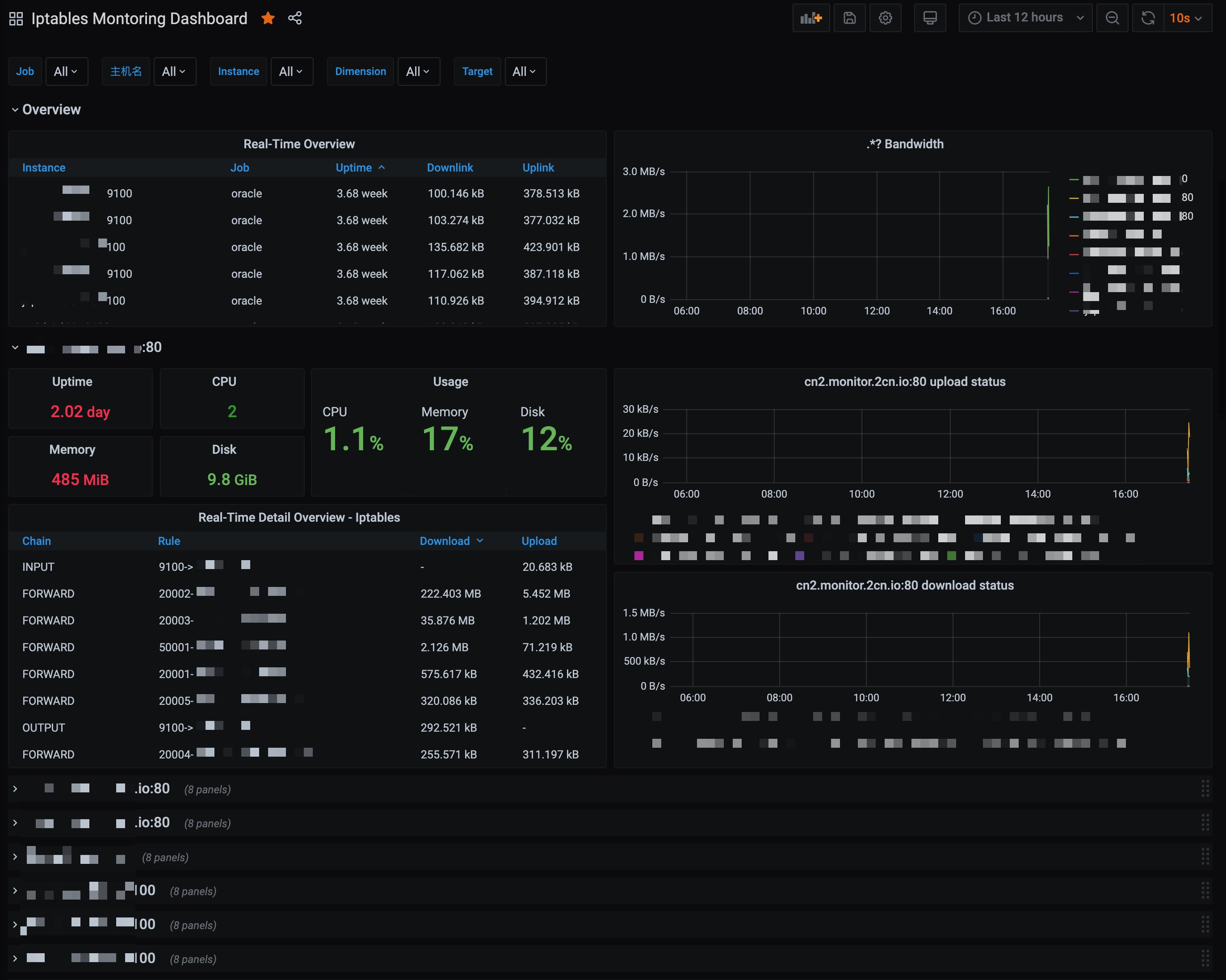This screenshot has width=1226, height=980.
Task: Cycle view mode with monitor icon
Action: coord(930,18)
